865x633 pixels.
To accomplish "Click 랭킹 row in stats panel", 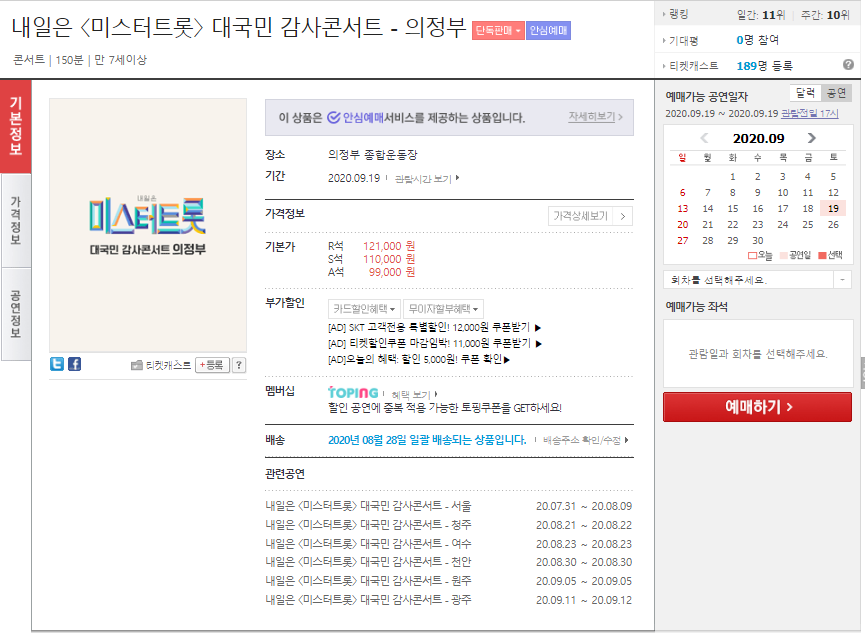I will 760,14.
